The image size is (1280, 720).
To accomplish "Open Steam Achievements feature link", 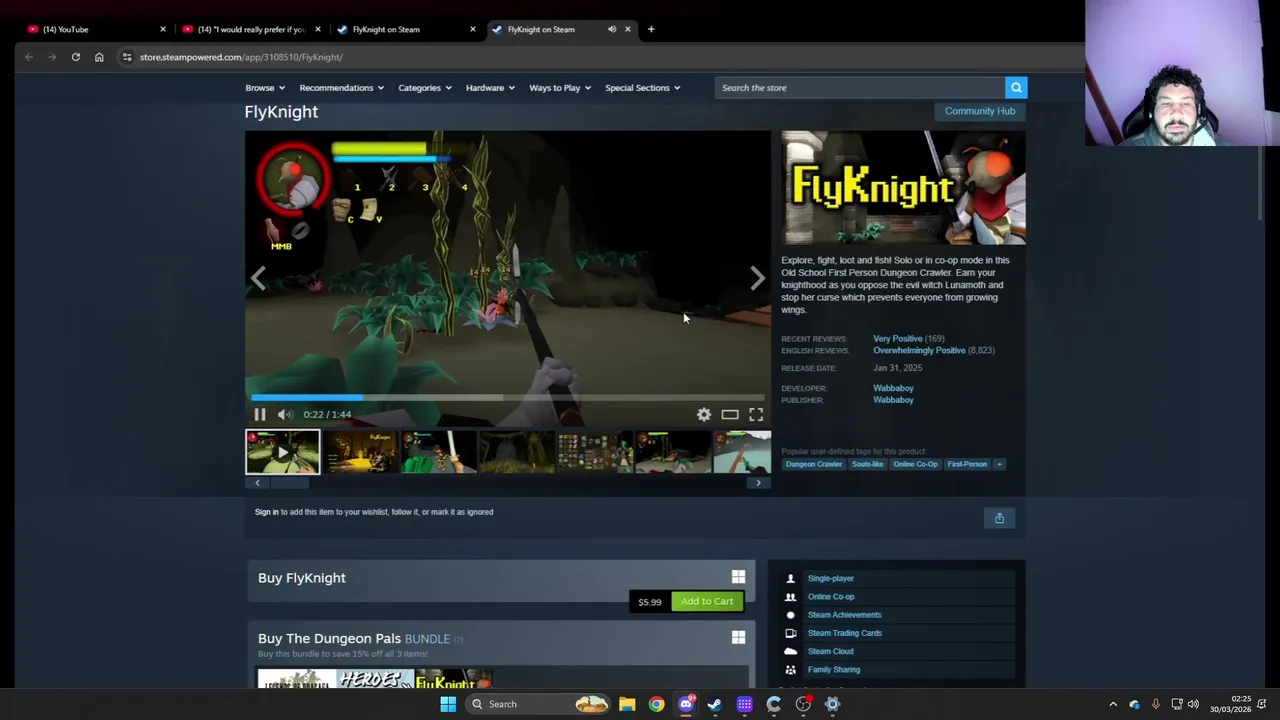I will 844,615.
